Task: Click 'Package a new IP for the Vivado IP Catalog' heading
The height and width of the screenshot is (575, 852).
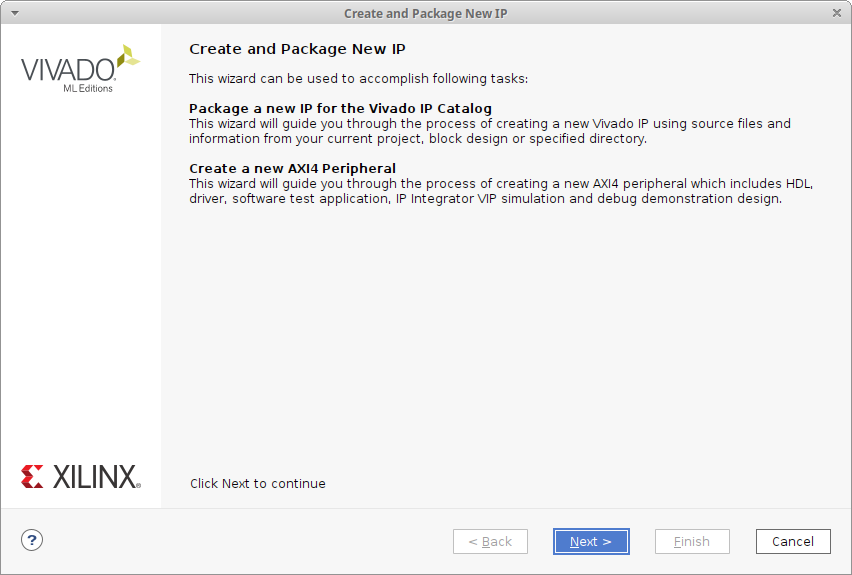Action: tap(340, 108)
